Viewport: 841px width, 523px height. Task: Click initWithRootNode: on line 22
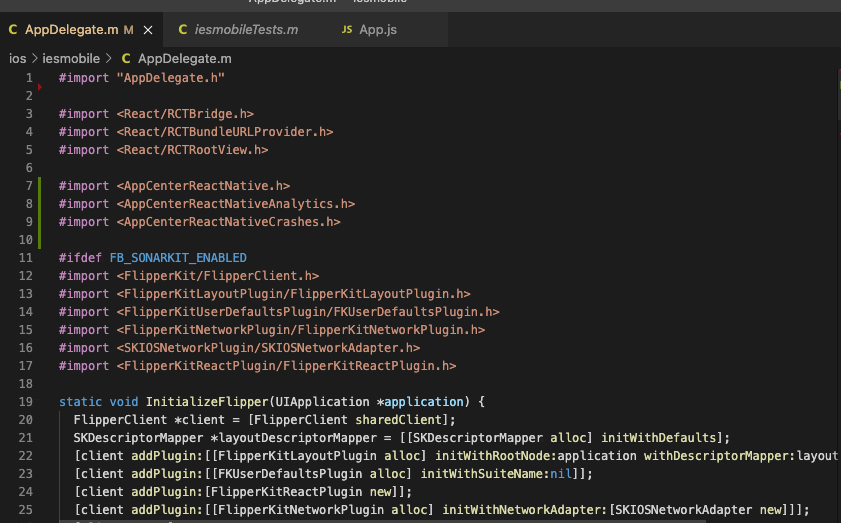tap(496, 456)
